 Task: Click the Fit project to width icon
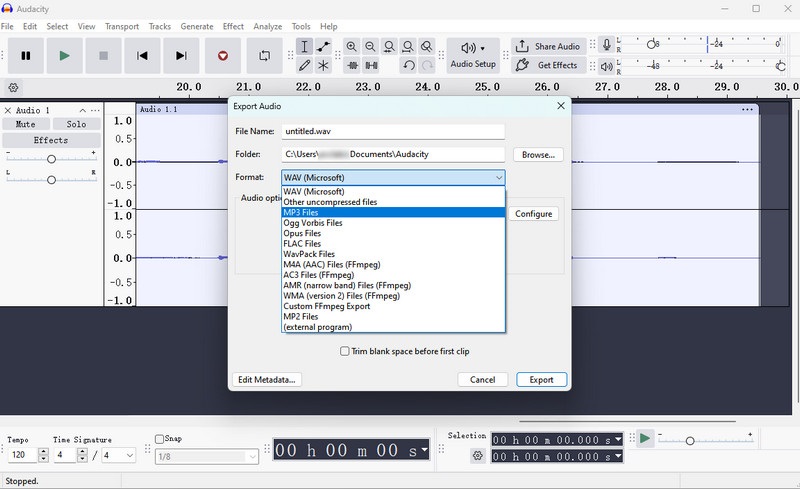pos(408,46)
